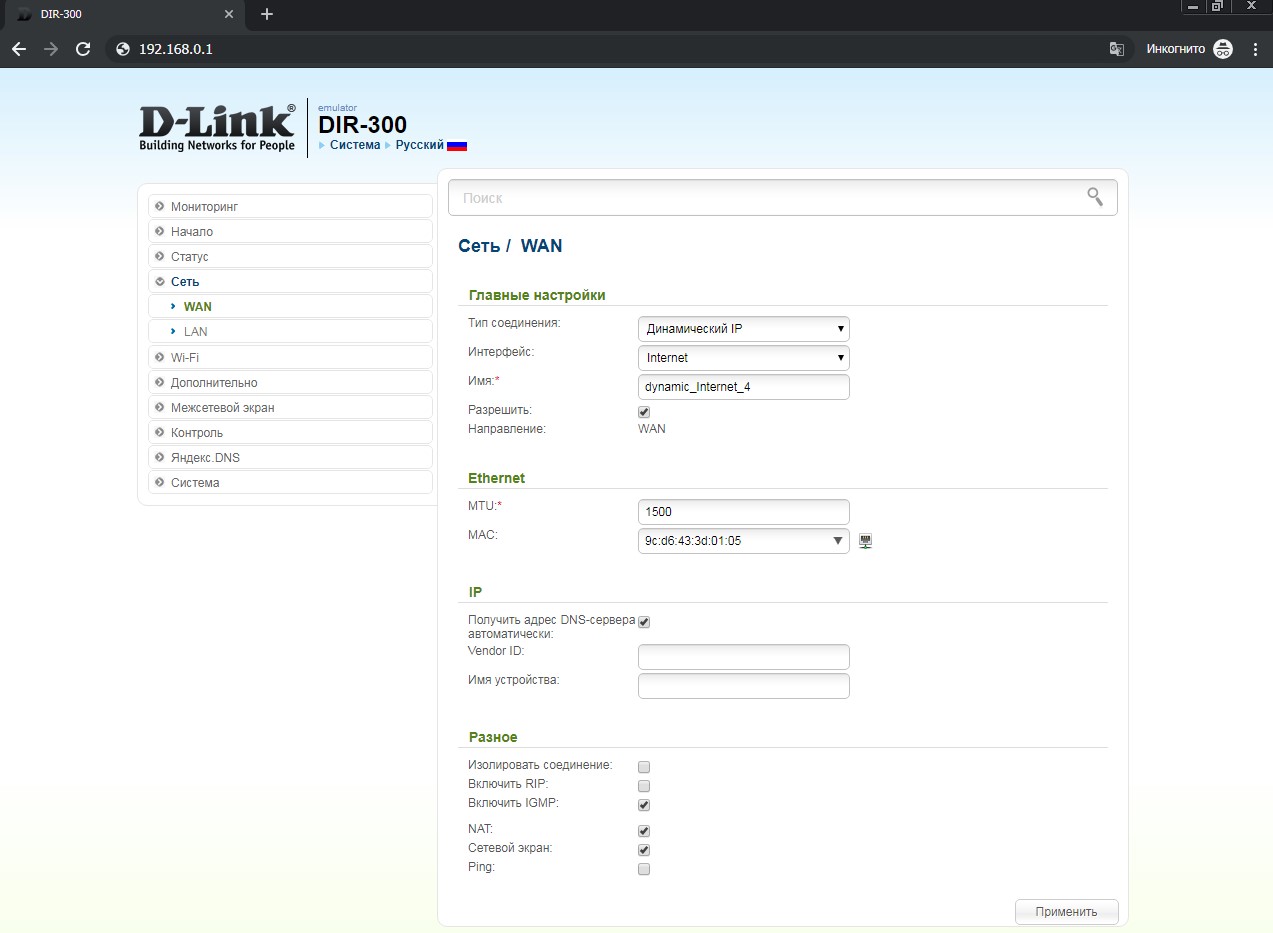Open the translate page icon
The image size is (1273, 933).
tap(1117, 48)
